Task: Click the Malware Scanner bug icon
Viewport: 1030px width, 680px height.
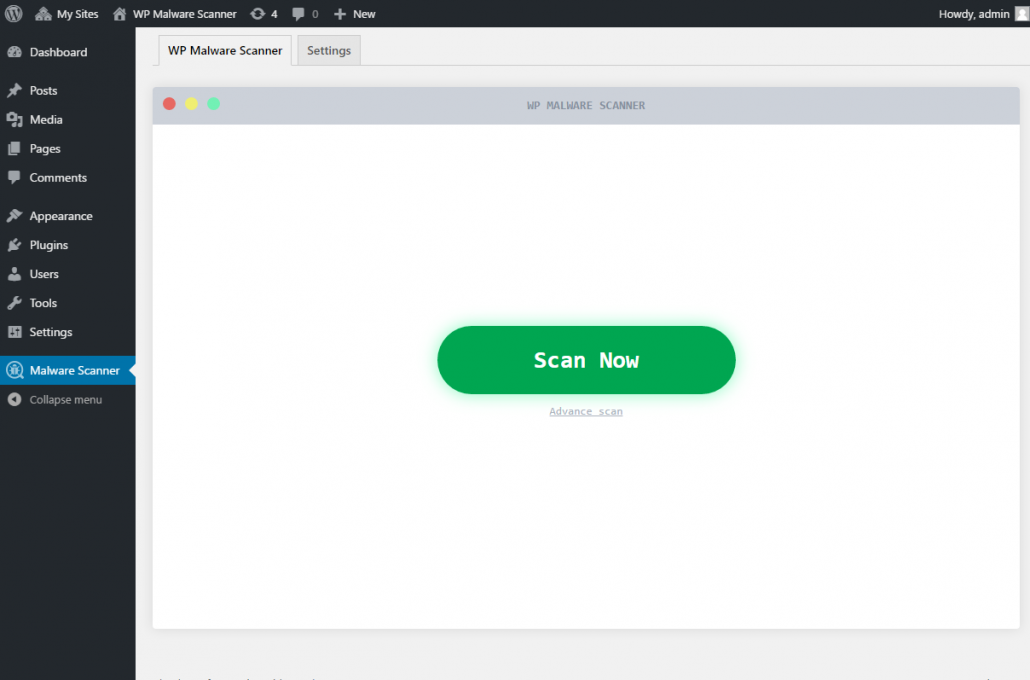Action: (x=14, y=371)
